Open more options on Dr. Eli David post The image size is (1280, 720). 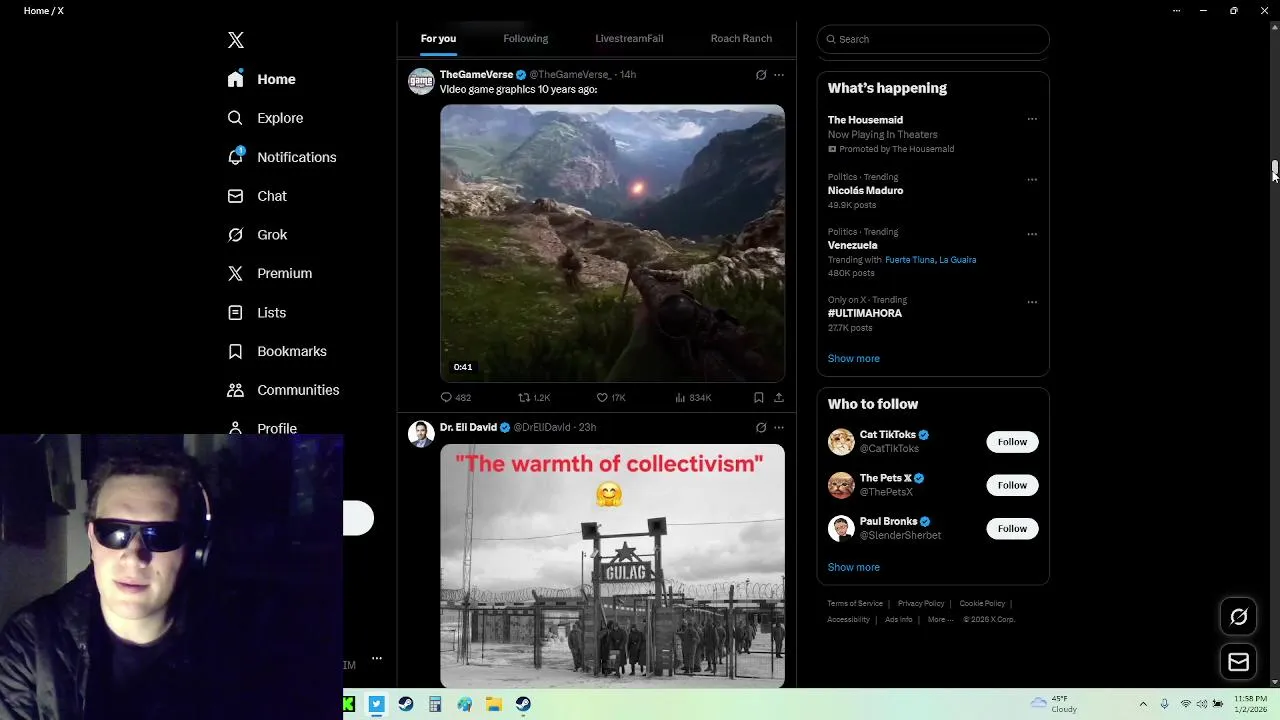(779, 427)
